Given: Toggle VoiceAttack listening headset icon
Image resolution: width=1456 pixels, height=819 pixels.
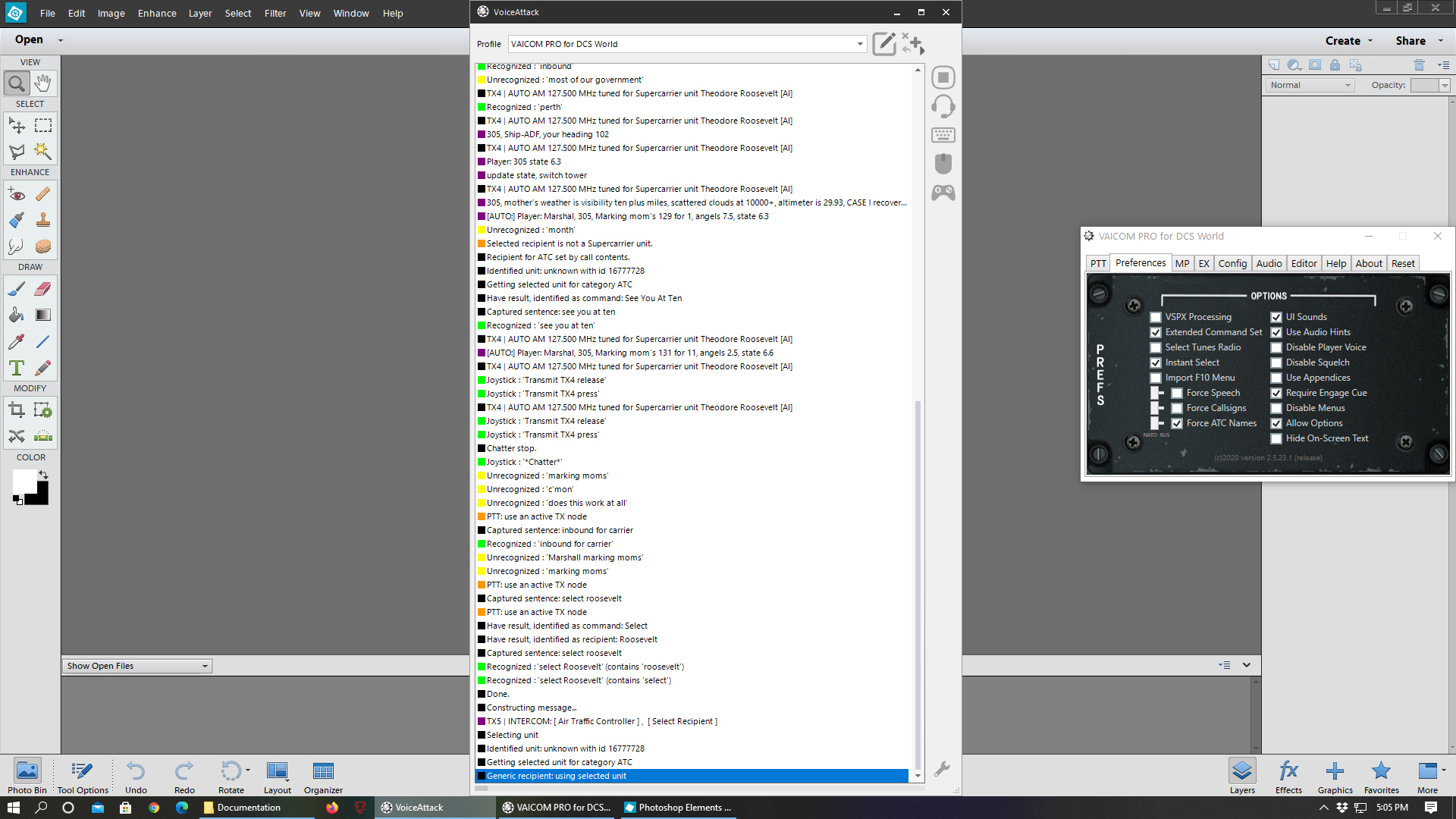Looking at the screenshot, I should tap(943, 106).
